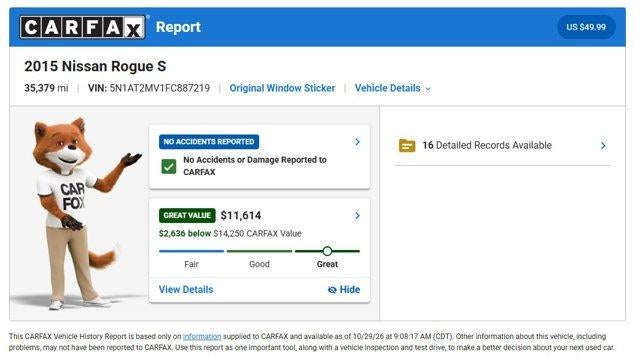Click the Good label under the slider
This screenshot has width=640, height=363.
tap(259, 264)
